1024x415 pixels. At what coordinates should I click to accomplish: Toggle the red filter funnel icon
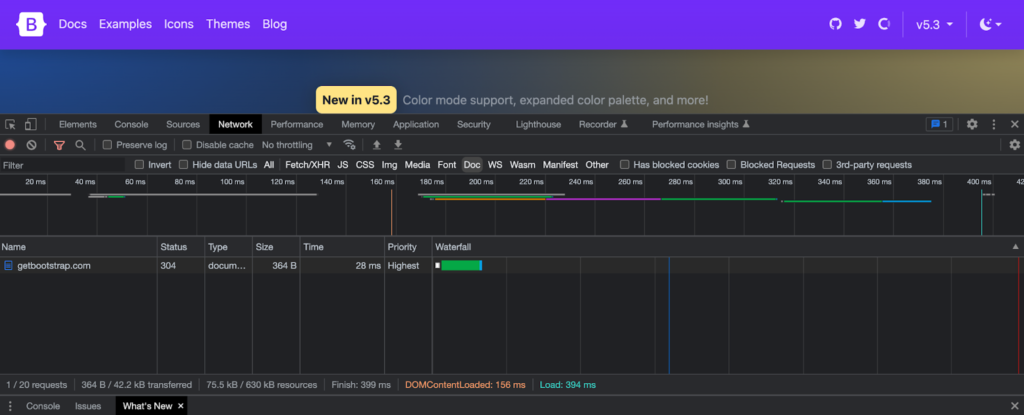(x=59, y=145)
